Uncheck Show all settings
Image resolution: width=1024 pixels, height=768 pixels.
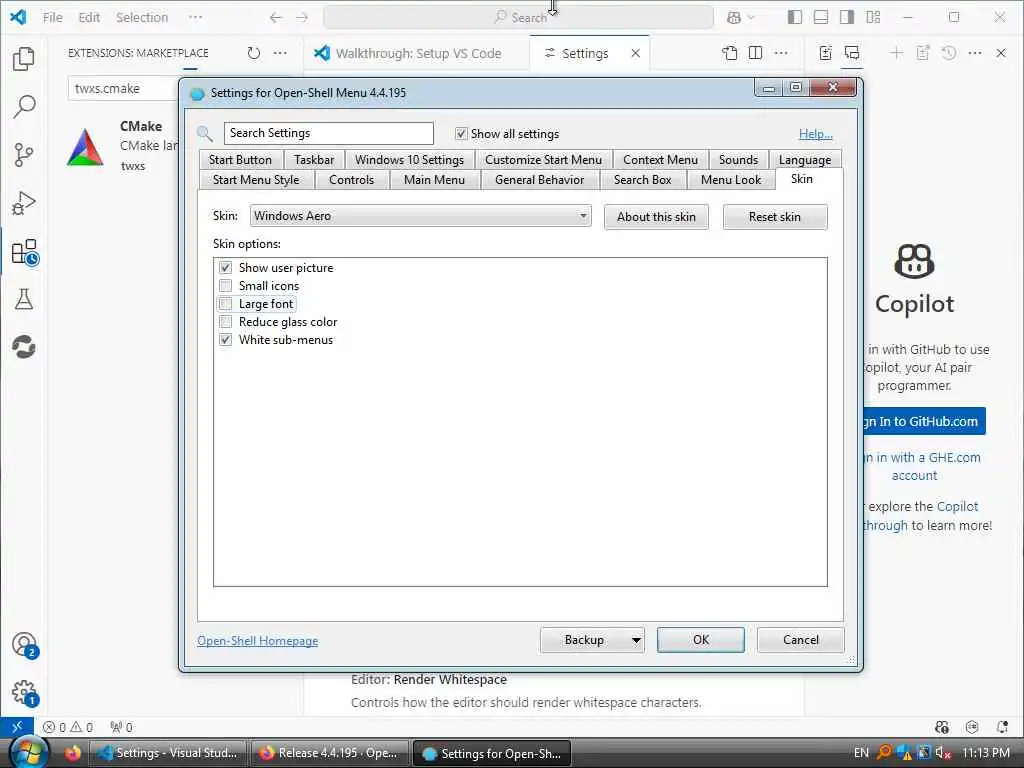(461, 133)
